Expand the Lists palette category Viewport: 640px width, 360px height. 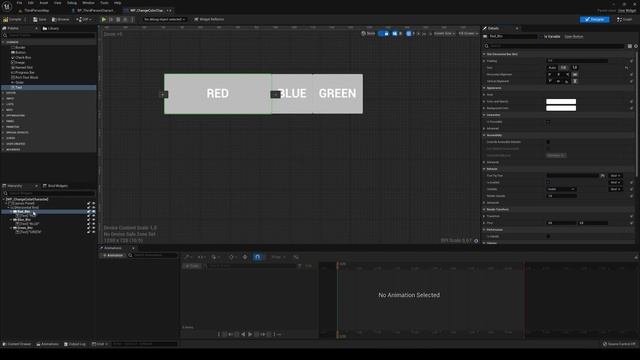point(4,104)
